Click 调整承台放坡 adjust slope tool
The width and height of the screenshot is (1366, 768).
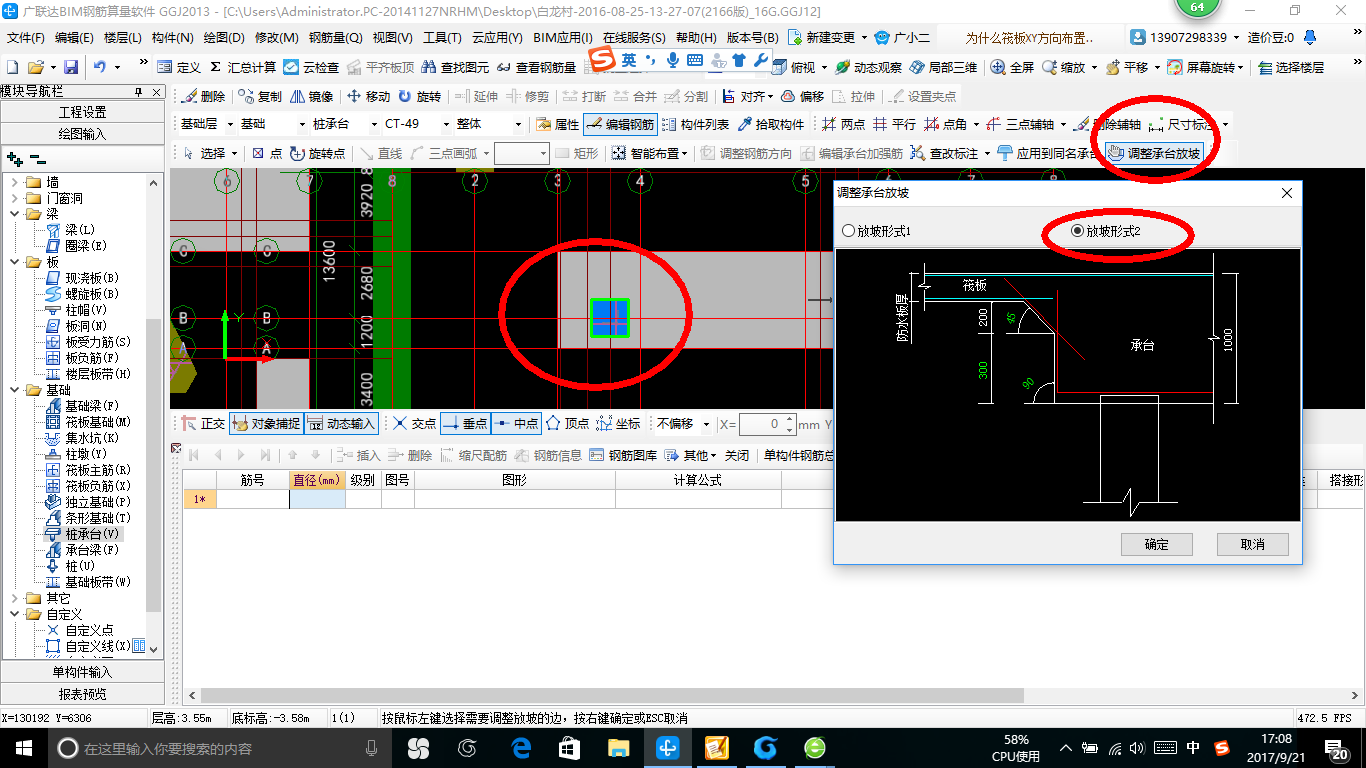pyautogui.click(x=1154, y=154)
